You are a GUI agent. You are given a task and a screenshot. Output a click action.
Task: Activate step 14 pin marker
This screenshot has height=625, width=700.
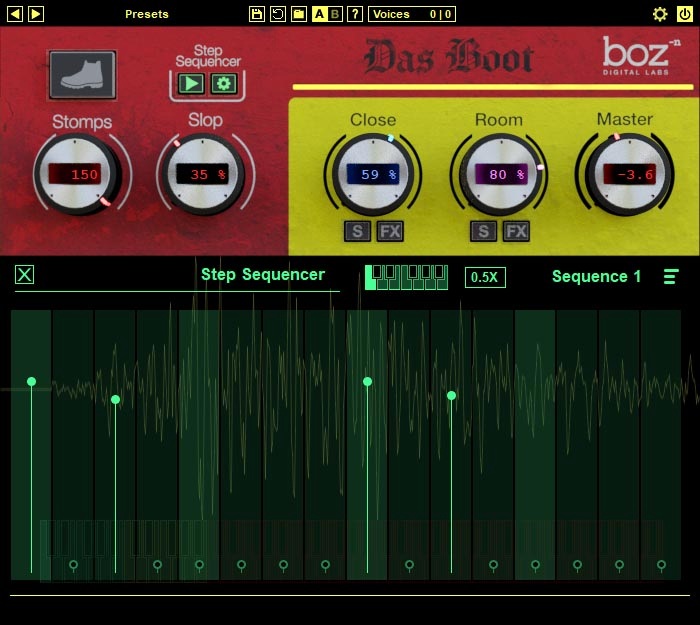tap(577, 566)
